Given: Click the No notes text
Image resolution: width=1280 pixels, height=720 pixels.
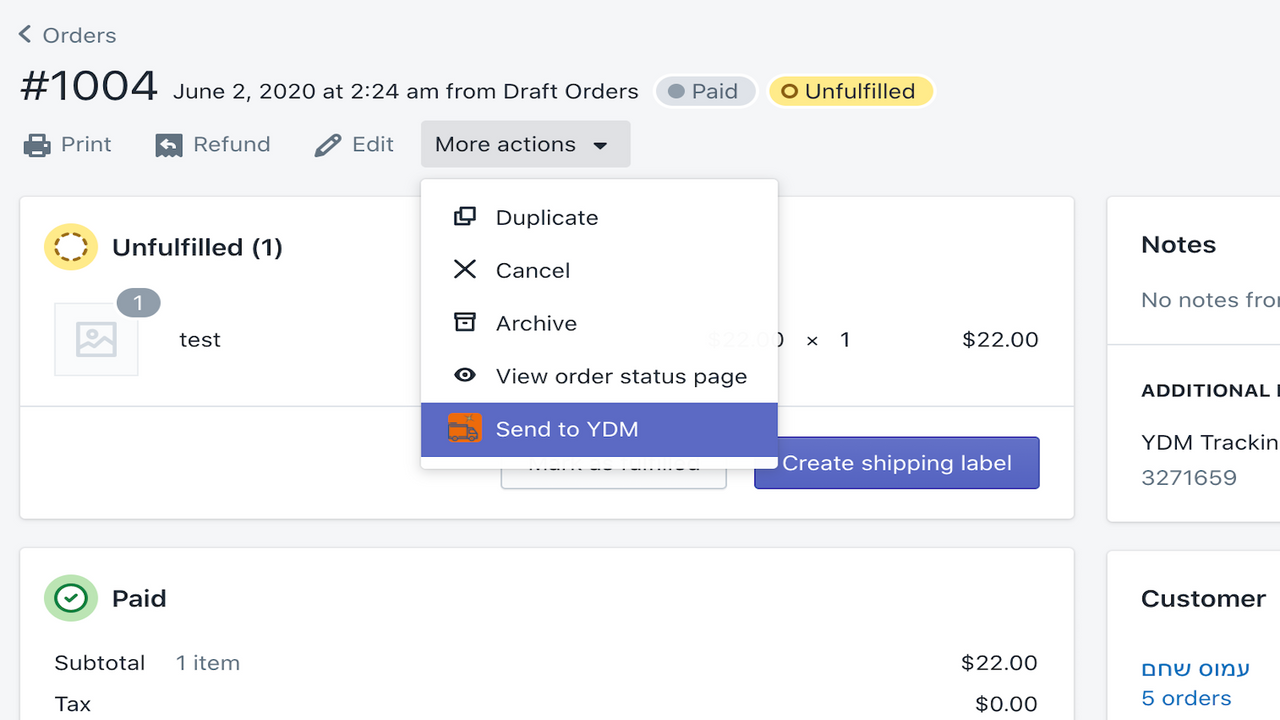Looking at the screenshot, I should [x=1210, y=300].
